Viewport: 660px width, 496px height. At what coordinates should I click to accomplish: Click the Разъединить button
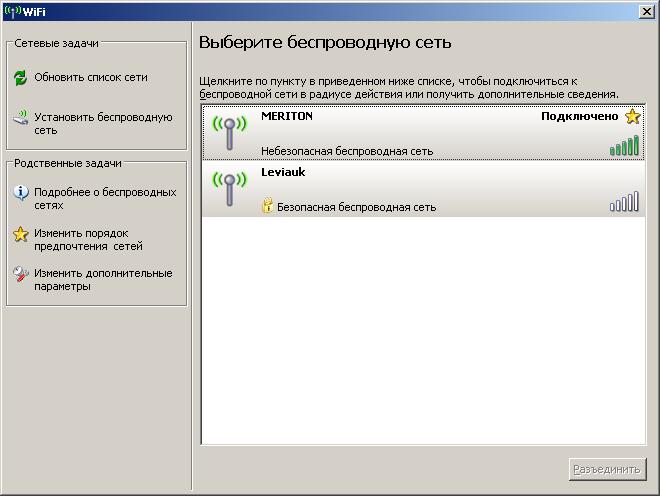click(x=607, y=469)
